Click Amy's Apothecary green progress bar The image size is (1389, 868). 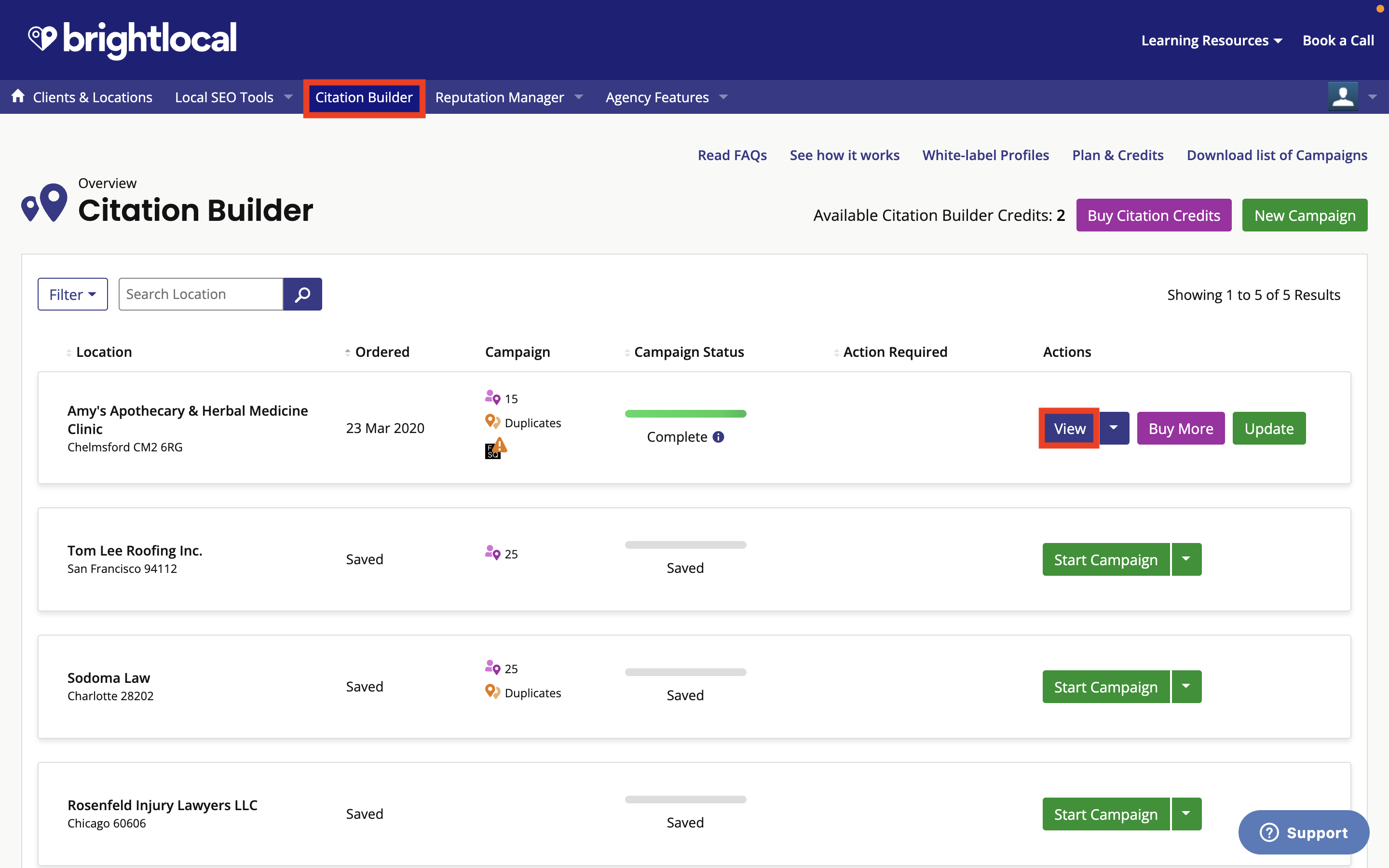coord(685,414)
